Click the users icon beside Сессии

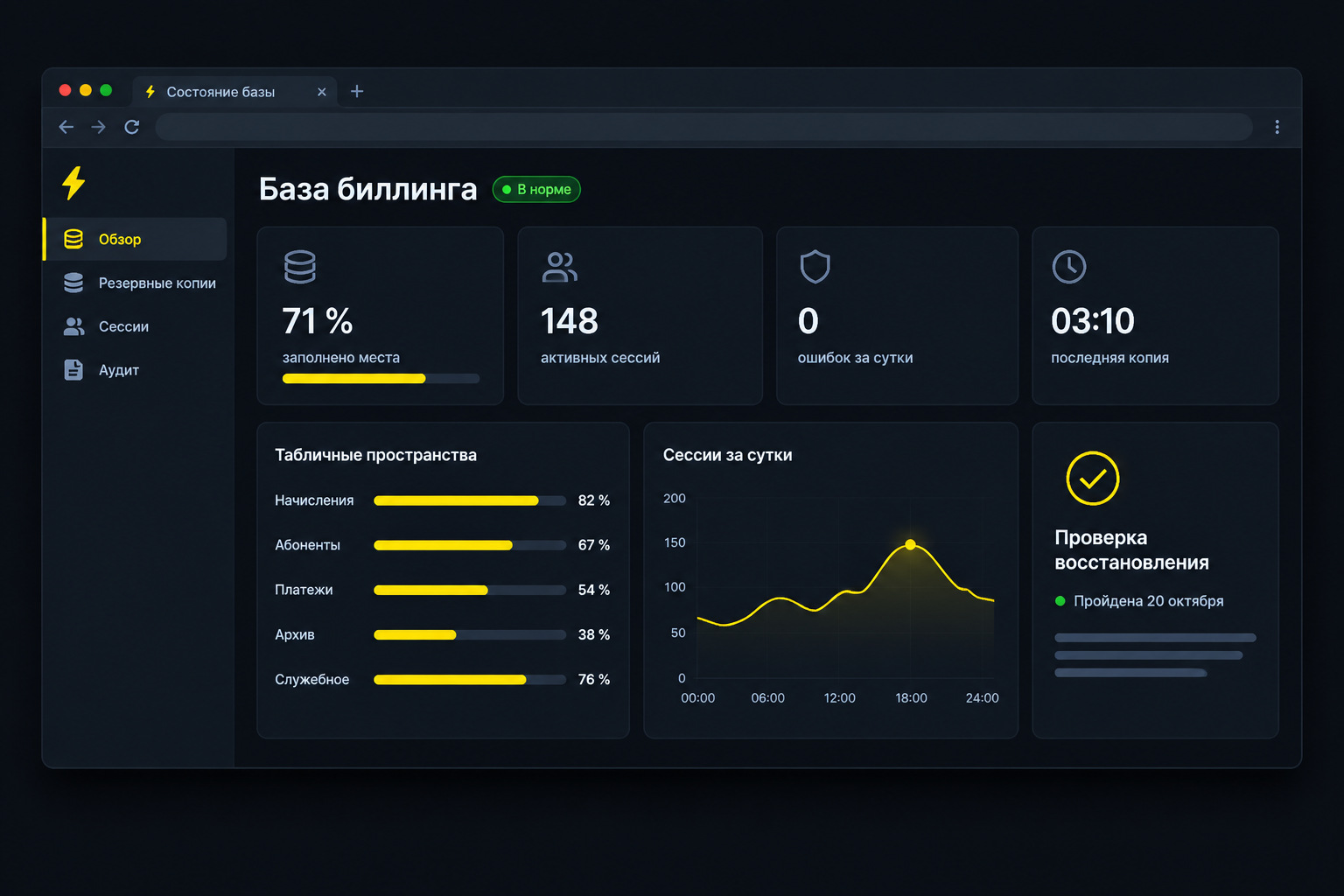pos(73,326)
